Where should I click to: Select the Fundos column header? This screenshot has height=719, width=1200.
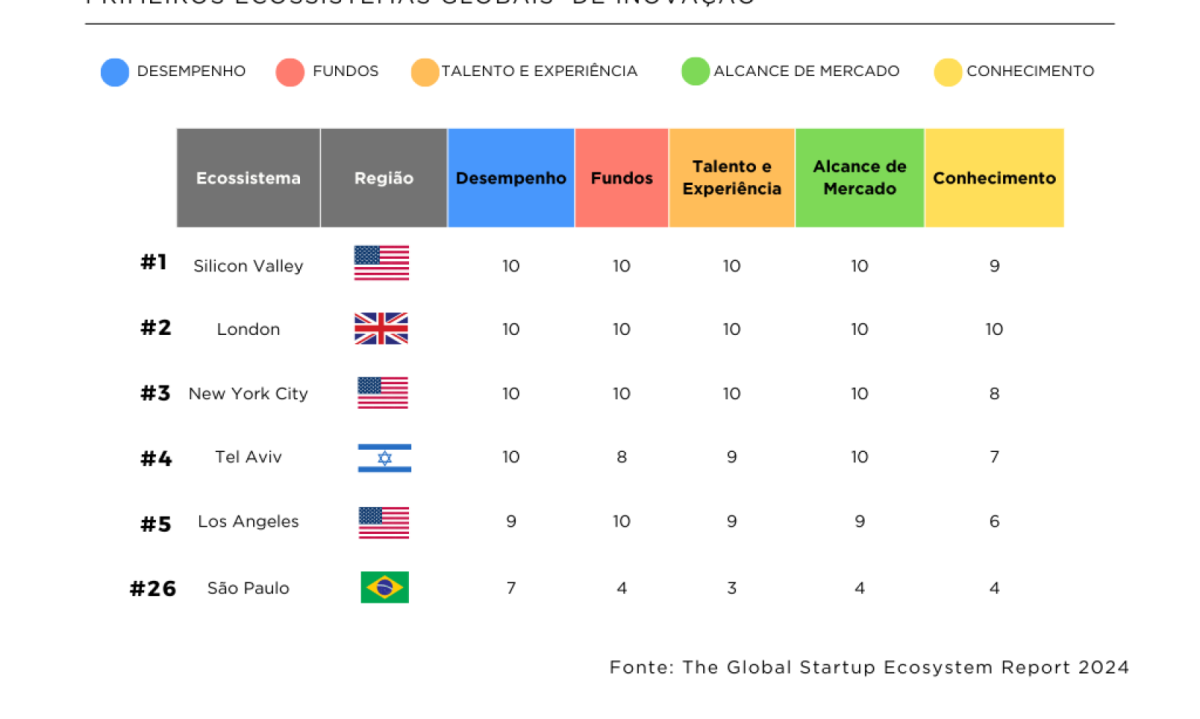pos(622,178)
